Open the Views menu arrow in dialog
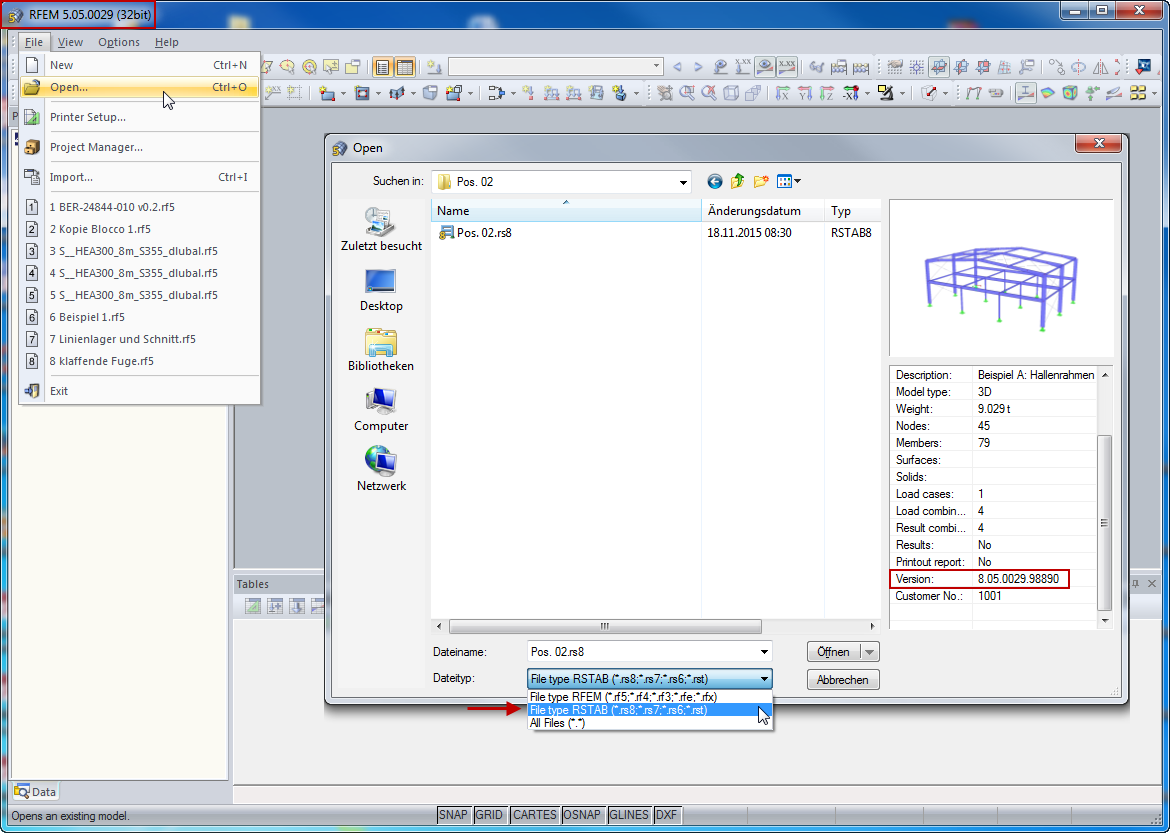This screenshot has width=1170, height=833. 797,181
